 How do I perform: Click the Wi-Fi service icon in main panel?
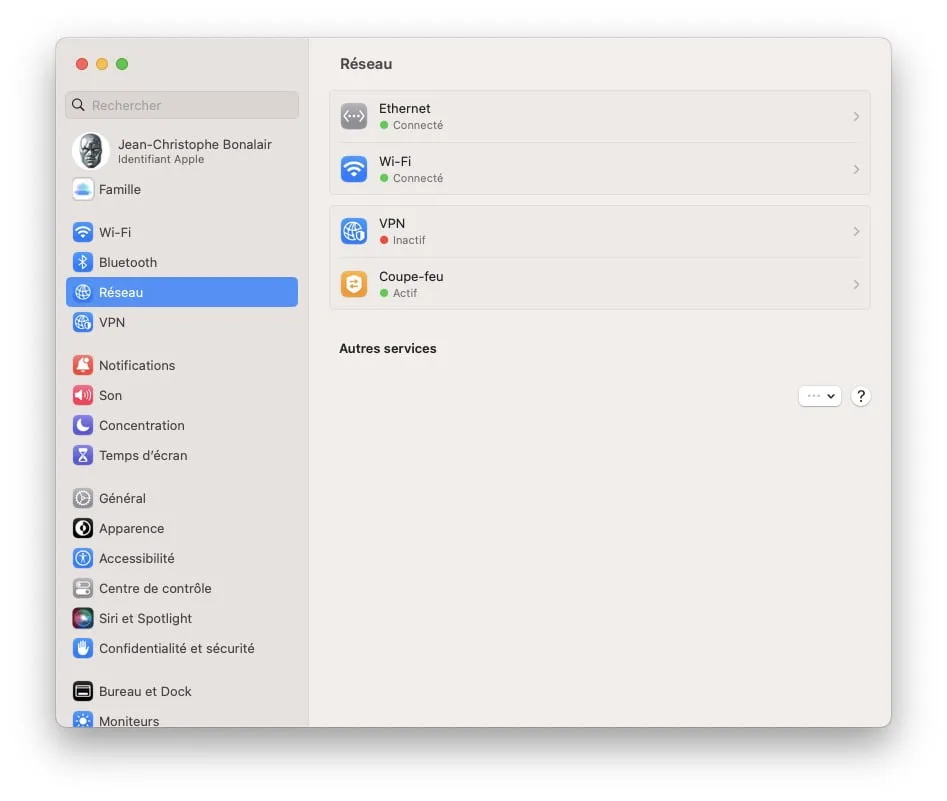(x=354, y=169)
